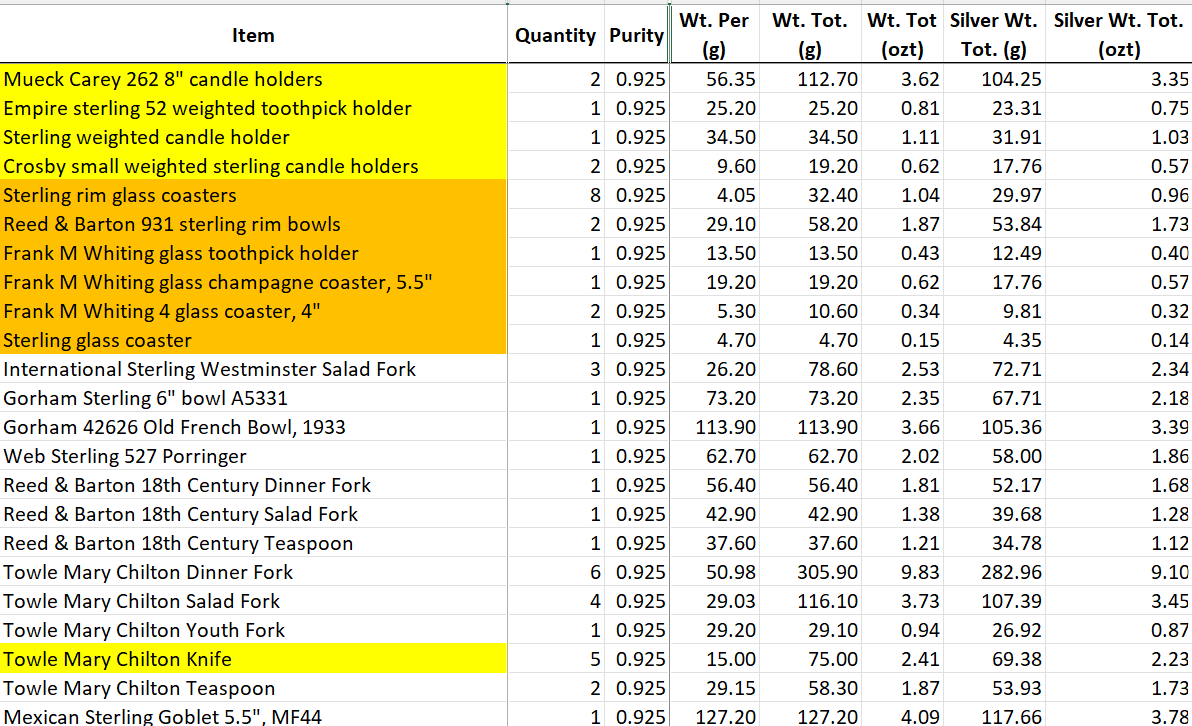Select Empire sterling 52 toothpick holder cell
The height and width of the screenshot is (726, 1192).
coord(253,108)
